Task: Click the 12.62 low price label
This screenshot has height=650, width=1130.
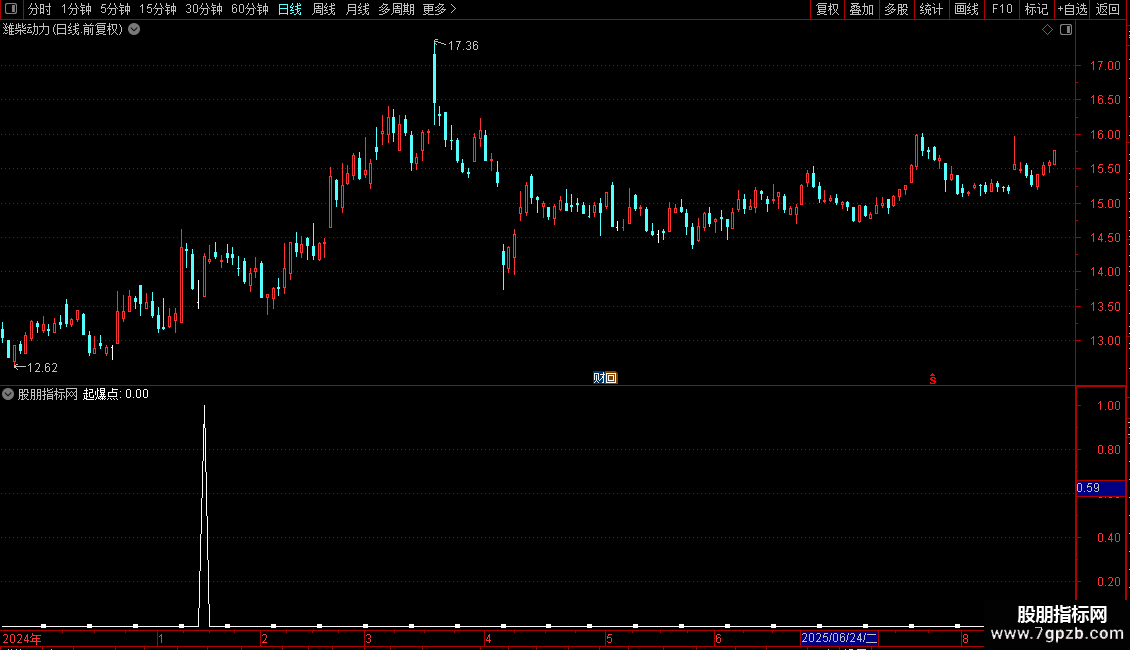Action: (42, 368)
